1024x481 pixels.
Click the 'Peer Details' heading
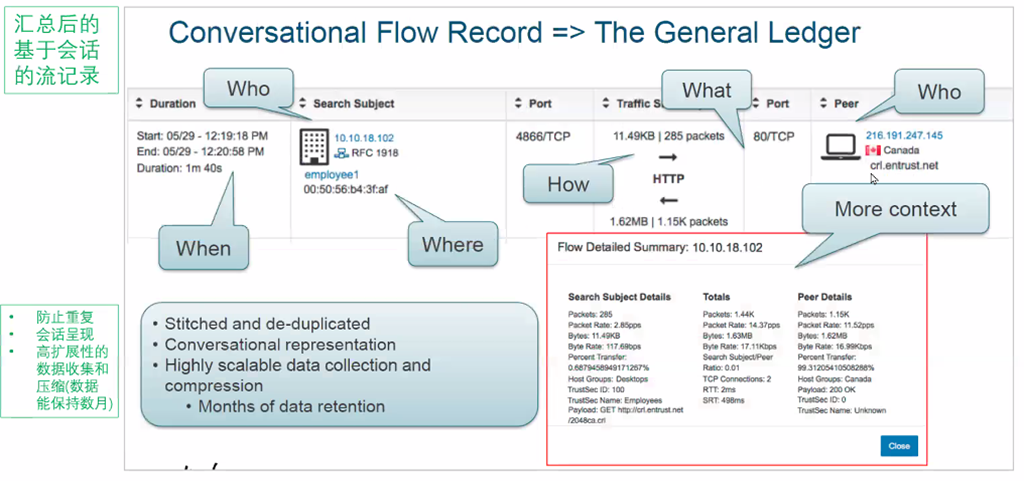825,297
